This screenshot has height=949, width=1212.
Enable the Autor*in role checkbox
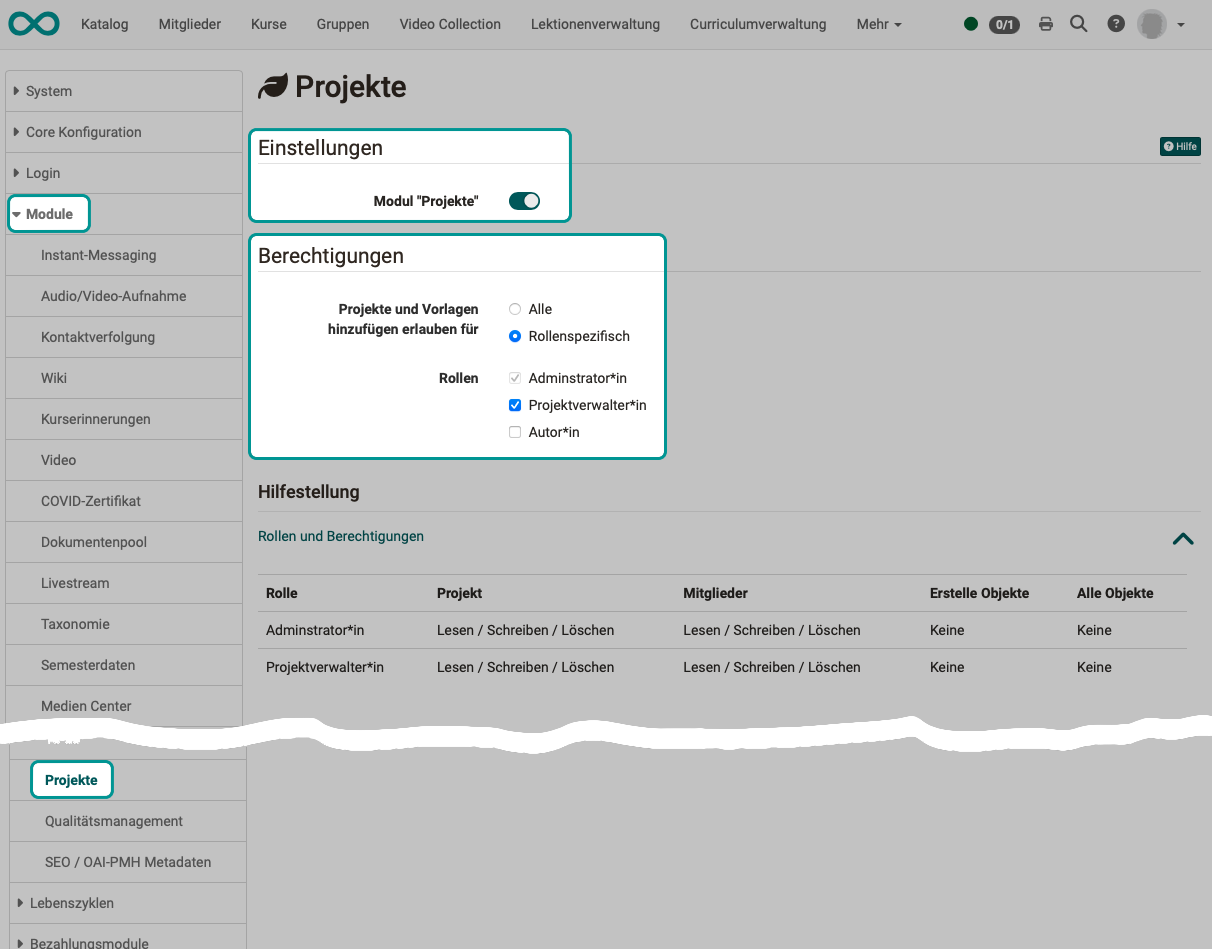[x=515, y=432]
